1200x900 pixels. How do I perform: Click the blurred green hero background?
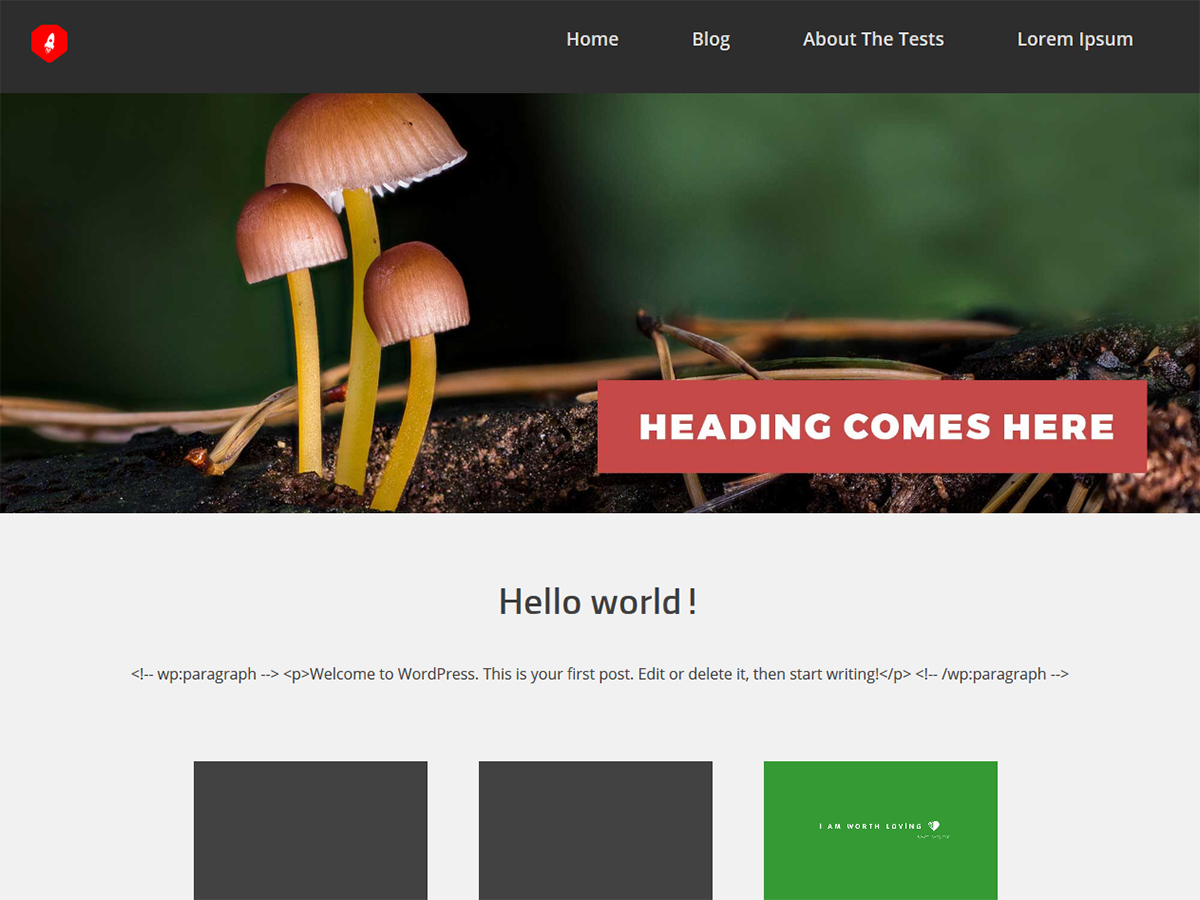pos(850,200)
